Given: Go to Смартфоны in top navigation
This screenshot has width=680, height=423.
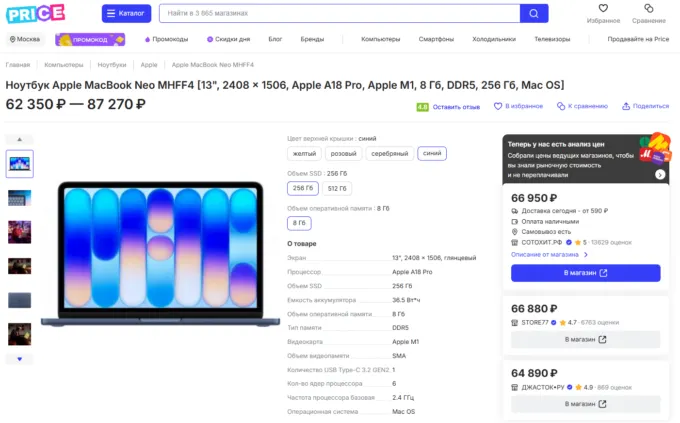Looking at the screenshot, I should [x=436, y=39].
